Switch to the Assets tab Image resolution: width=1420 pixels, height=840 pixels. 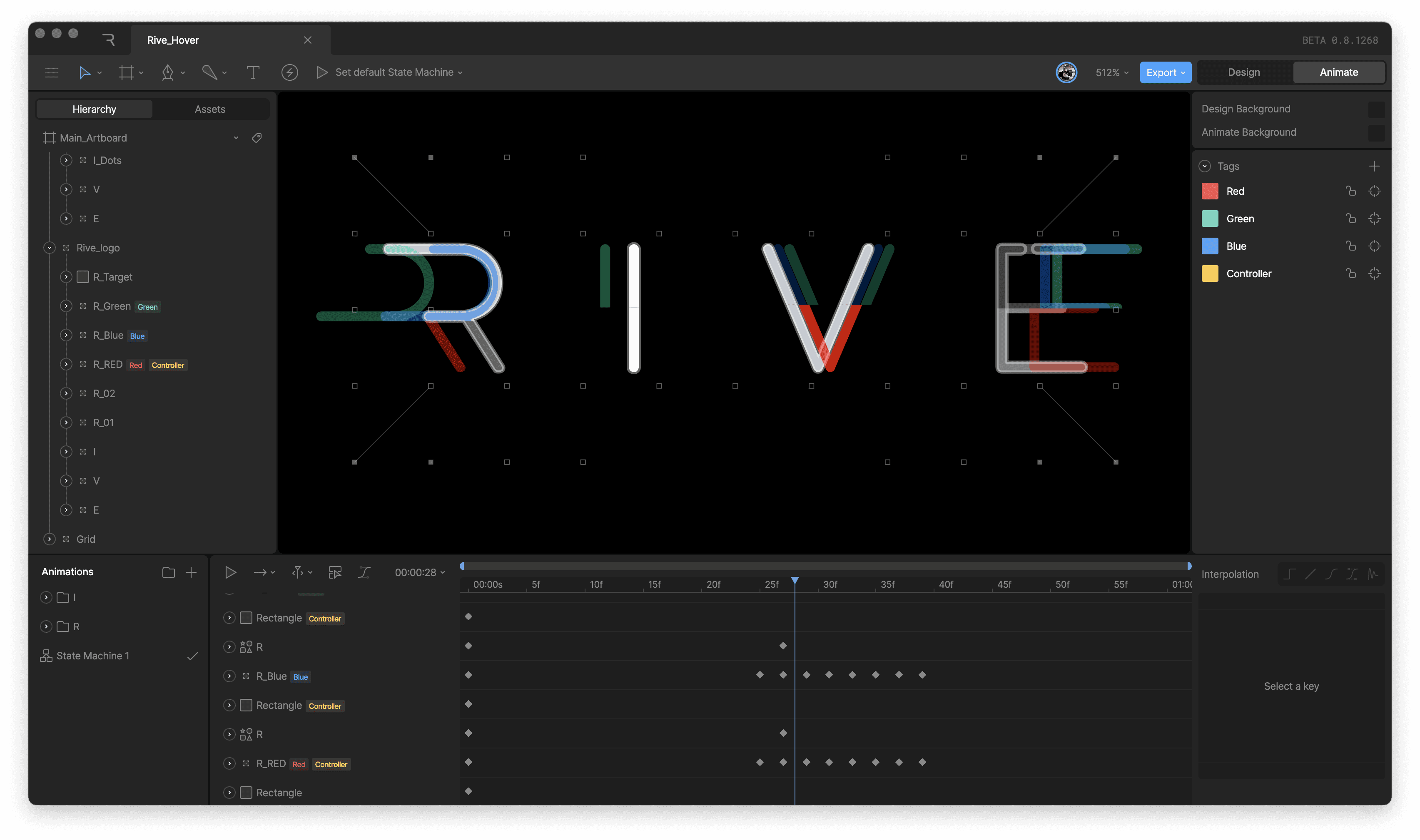point(210,109)
